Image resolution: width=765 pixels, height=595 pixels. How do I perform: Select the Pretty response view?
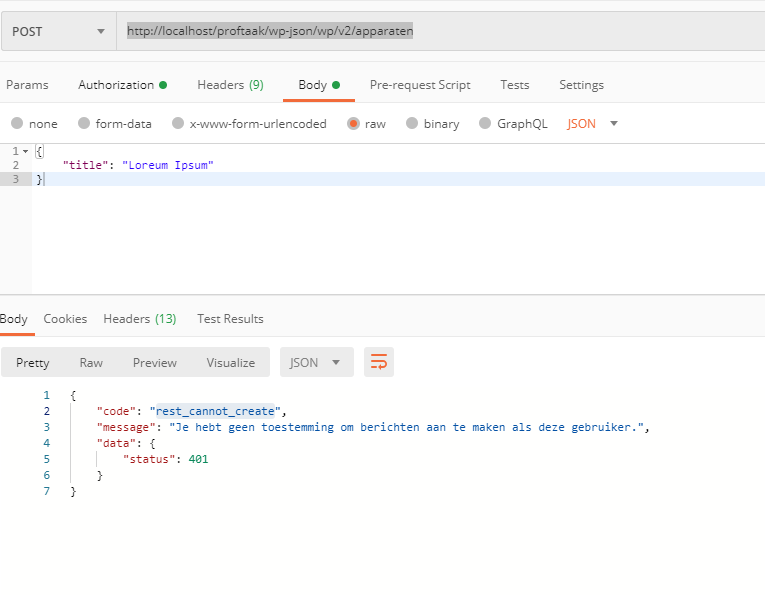tap(33, 363)
